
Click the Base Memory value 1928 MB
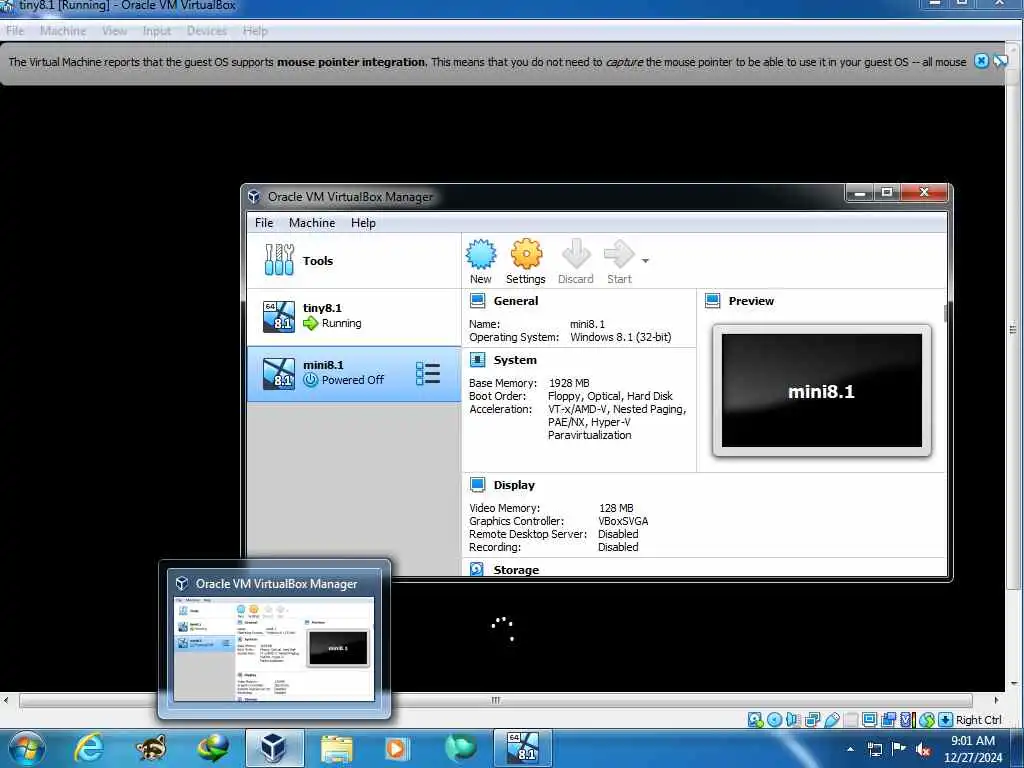click(569, 383)
